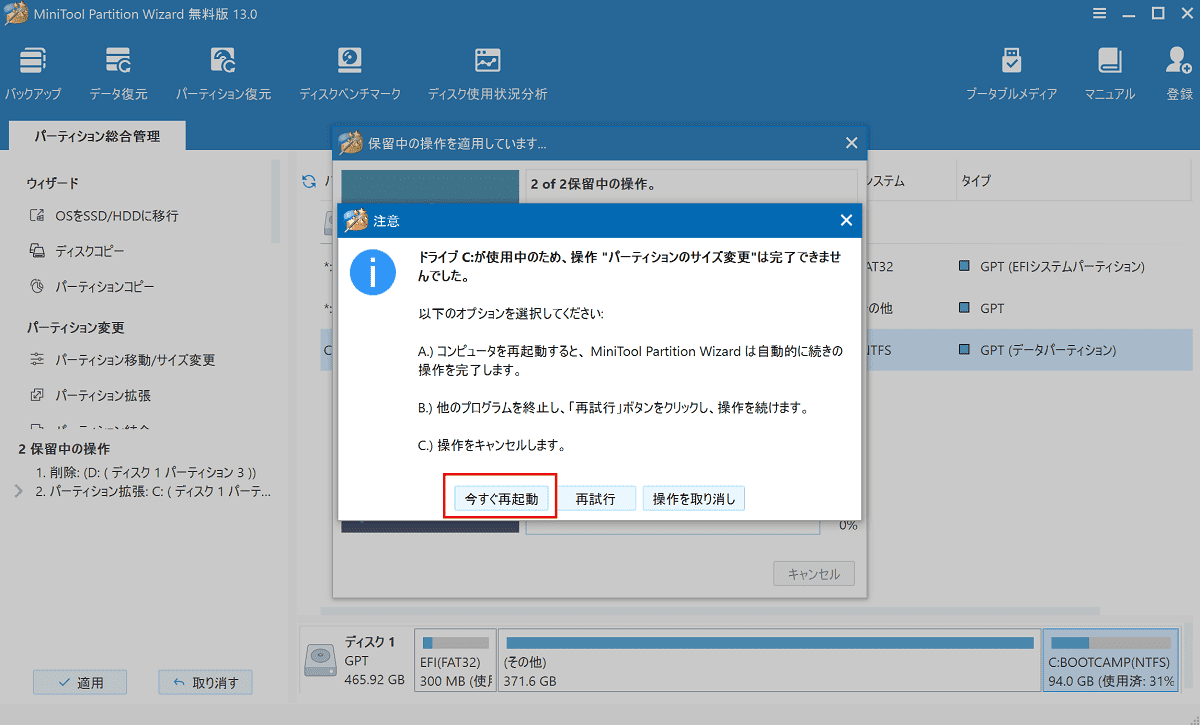The height and width of the screenshot is (725, 1200).
Task: Select ディスク 1 GPT disk icon
Action: 321,661
